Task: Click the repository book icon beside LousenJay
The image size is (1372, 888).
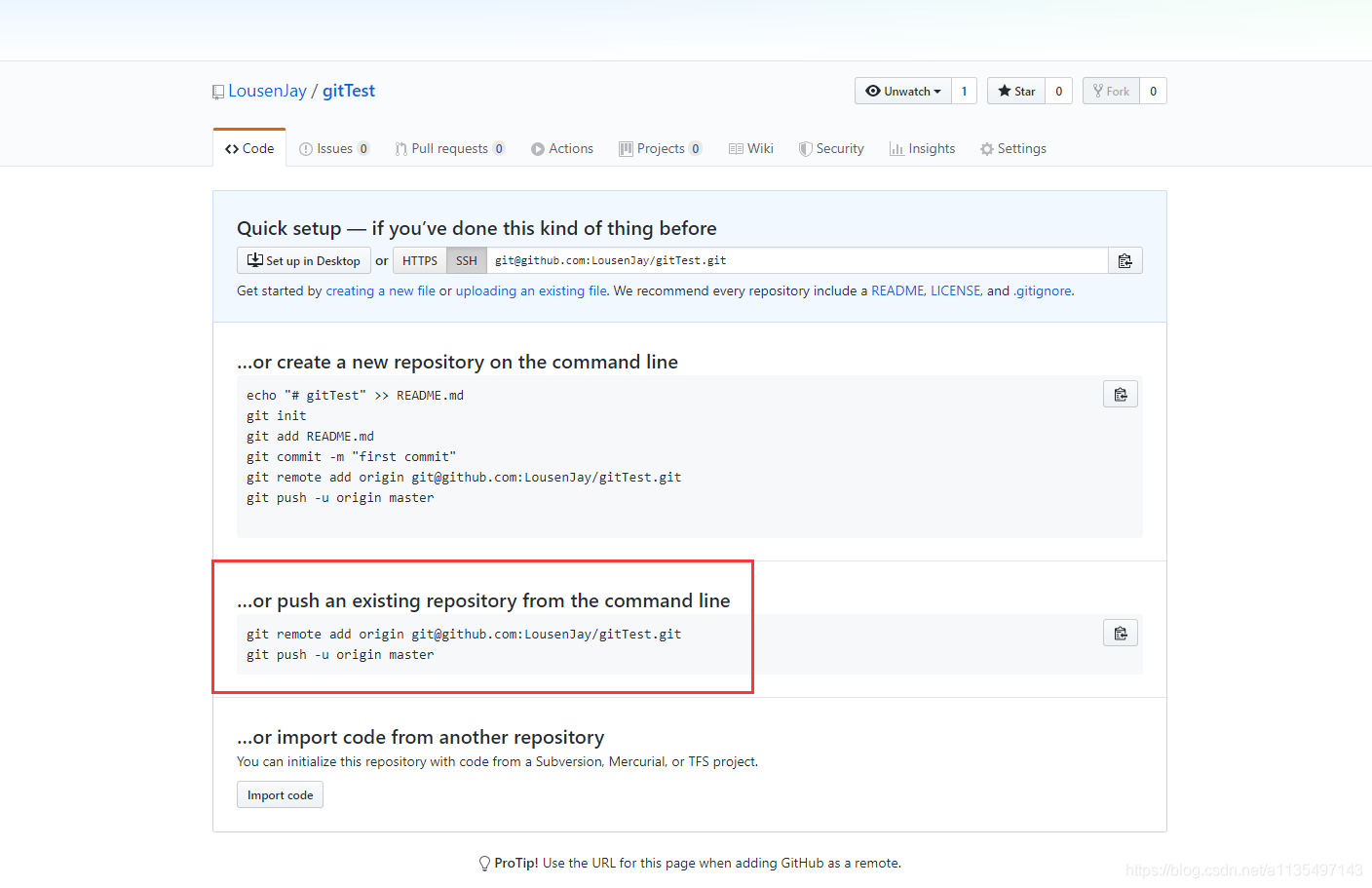Action: (x=218, y=92)
